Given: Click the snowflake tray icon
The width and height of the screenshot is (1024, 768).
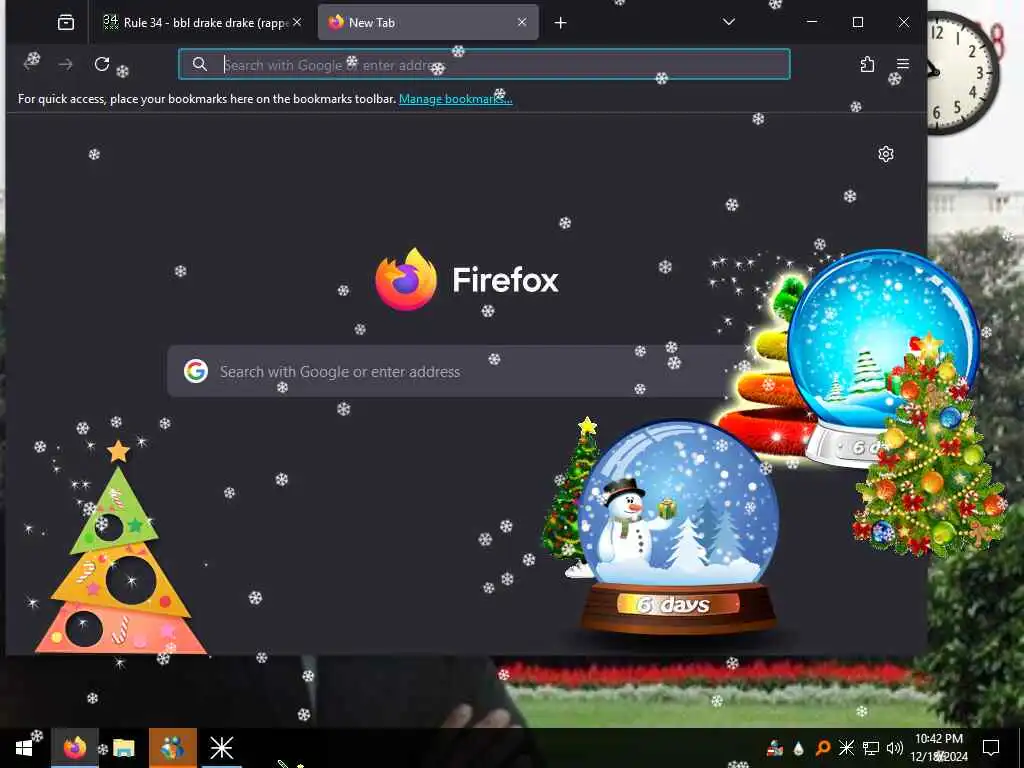Looking at the screenshot, I should click(x=846, y=748).
